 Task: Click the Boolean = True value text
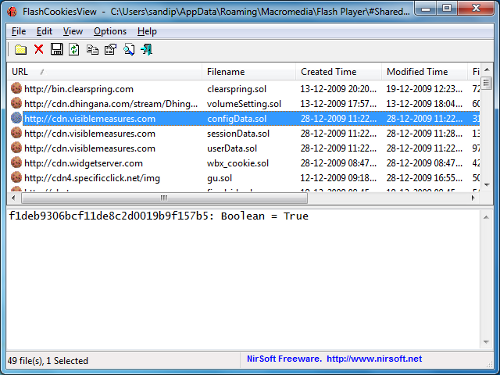(265, 216)
